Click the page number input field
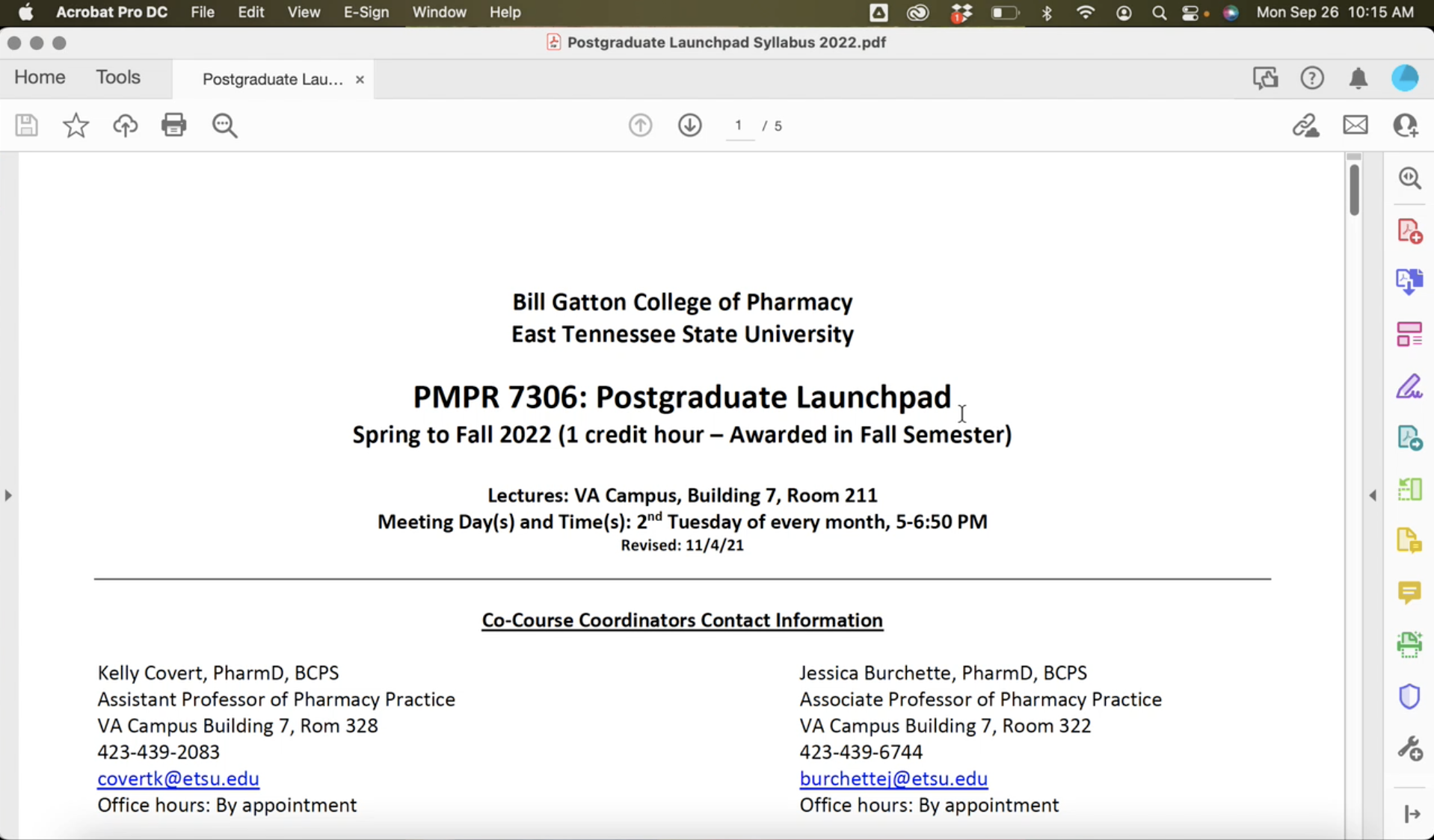The image size is (1434, 840). pos(739,126)
